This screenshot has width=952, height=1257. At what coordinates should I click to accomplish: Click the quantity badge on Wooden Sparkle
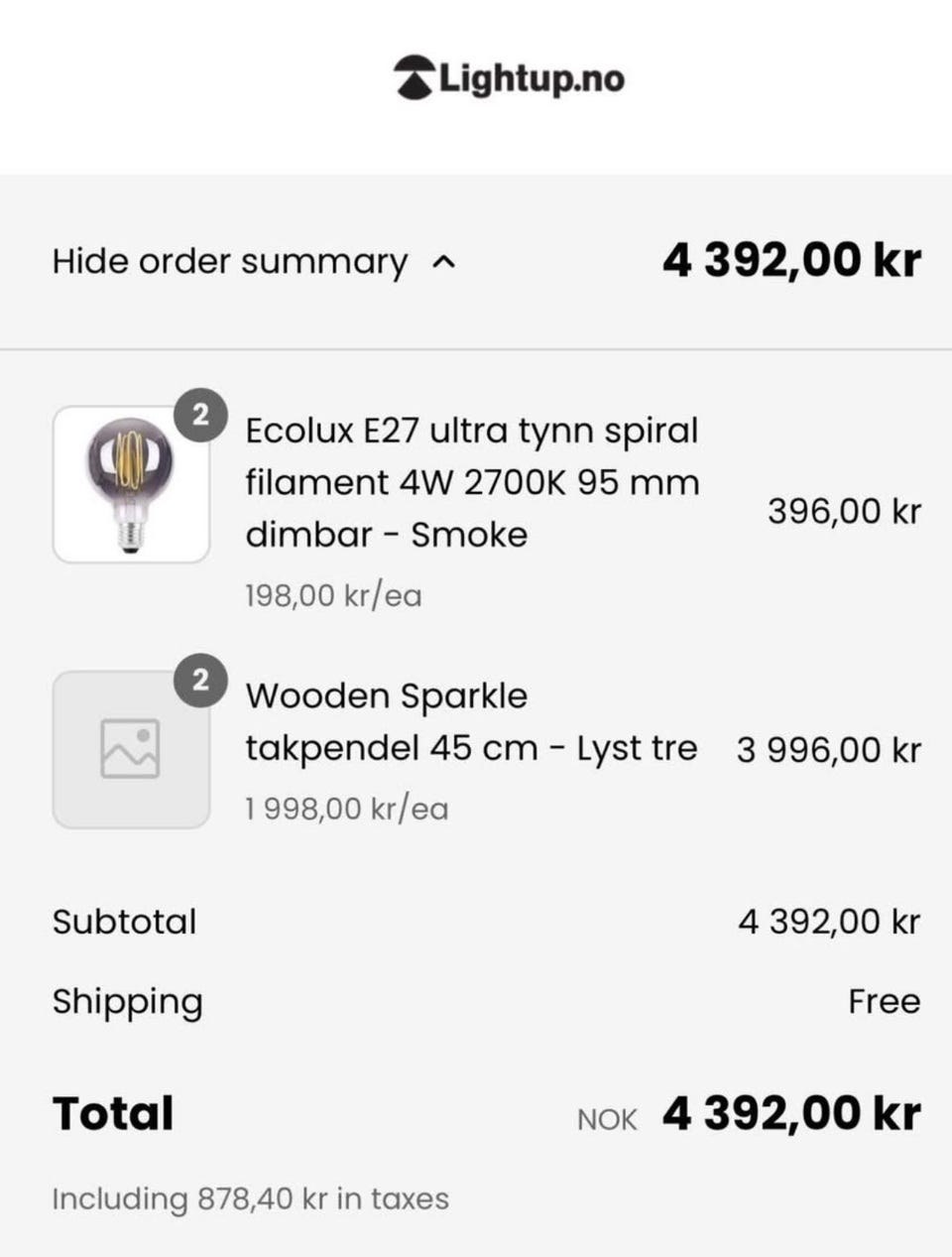coord(201,681)
